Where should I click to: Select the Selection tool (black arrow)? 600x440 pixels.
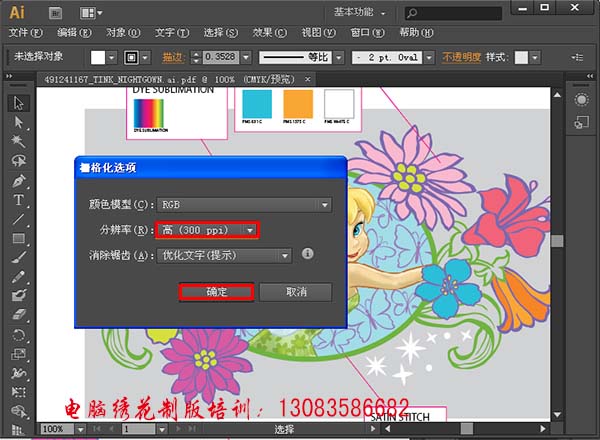[18, 103]
